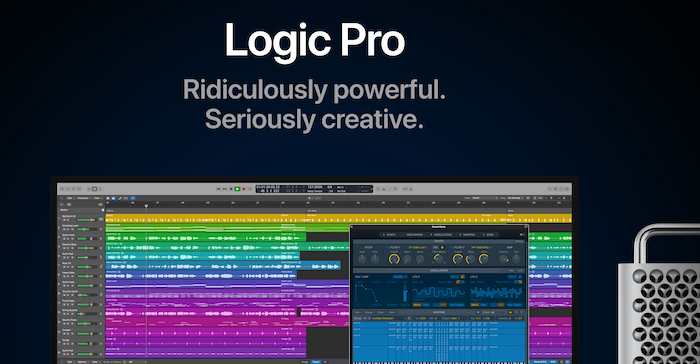The width and height of the screenshot is (700, 364).
Task: Open the Functions menu in tracks area
Action: (x=83, y=198)
